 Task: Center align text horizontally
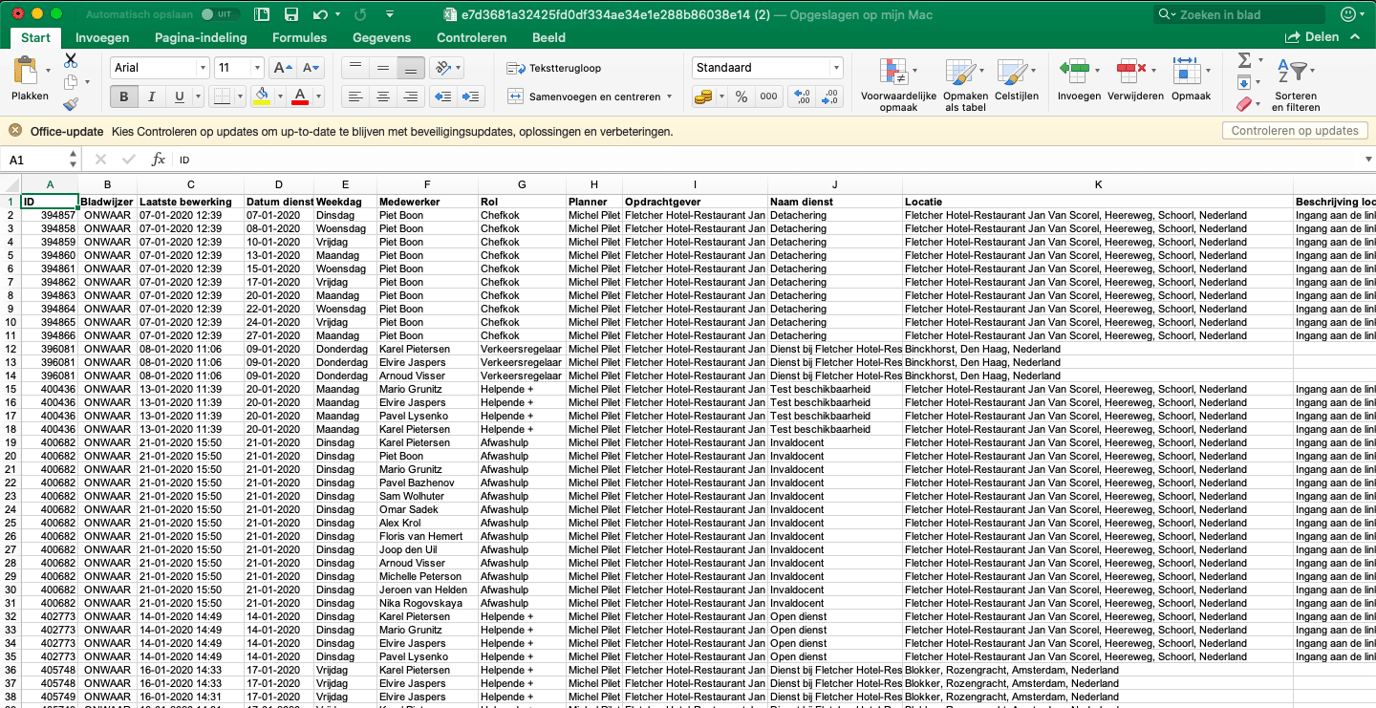[383, 97]
